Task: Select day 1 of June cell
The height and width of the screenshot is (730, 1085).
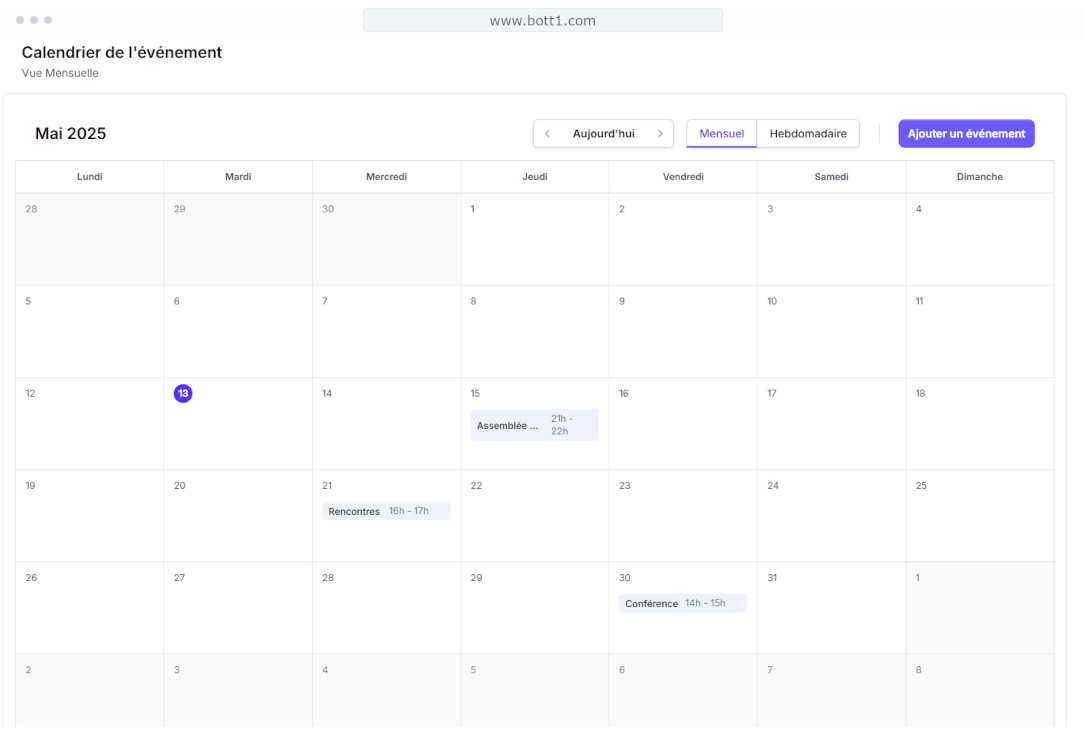Action: pyautogui.click(x=979, y=607)
